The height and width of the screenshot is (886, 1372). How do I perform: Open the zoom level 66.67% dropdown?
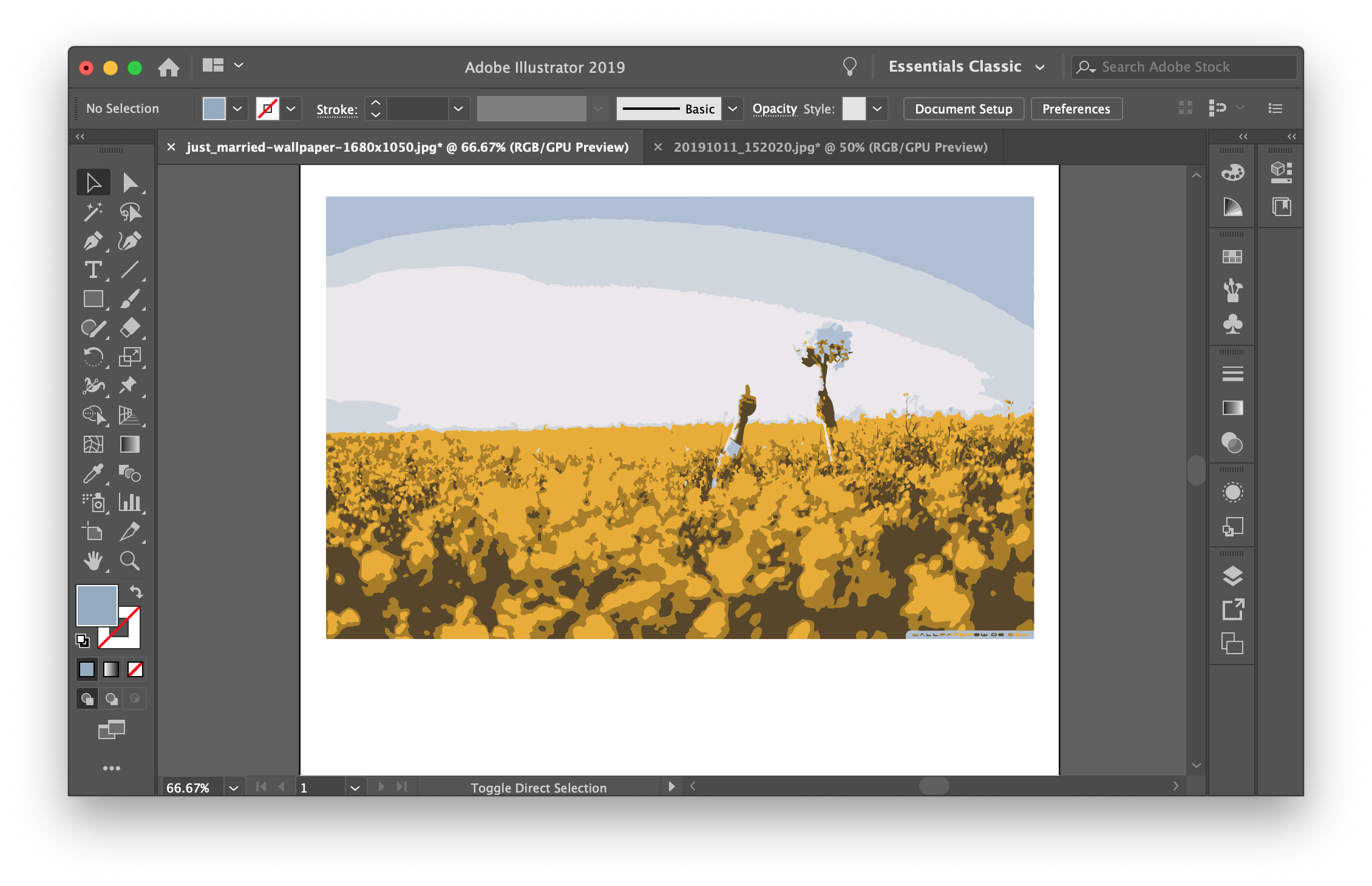pyautogui.click(x=234, y=788)
